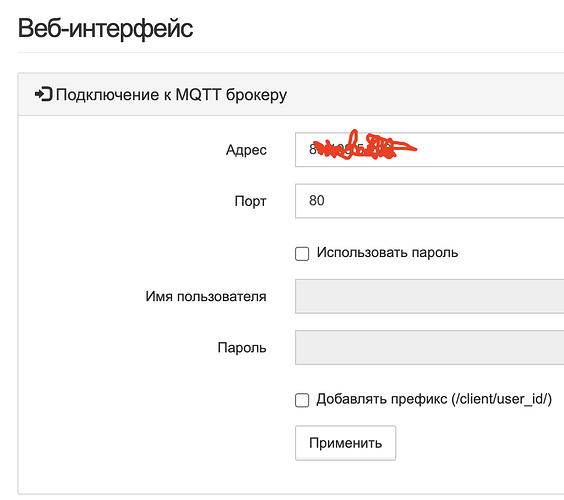Click the sign-in arrow icon in panel header
Screen dimensions: 564x500
[44, 94]
